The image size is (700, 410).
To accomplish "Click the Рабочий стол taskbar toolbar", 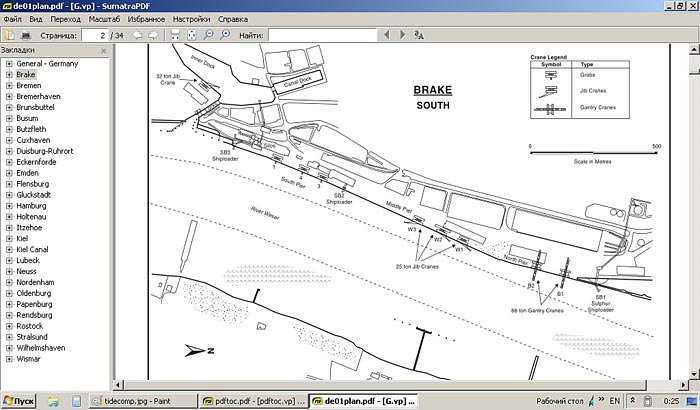I will click(x=559, y=401).
